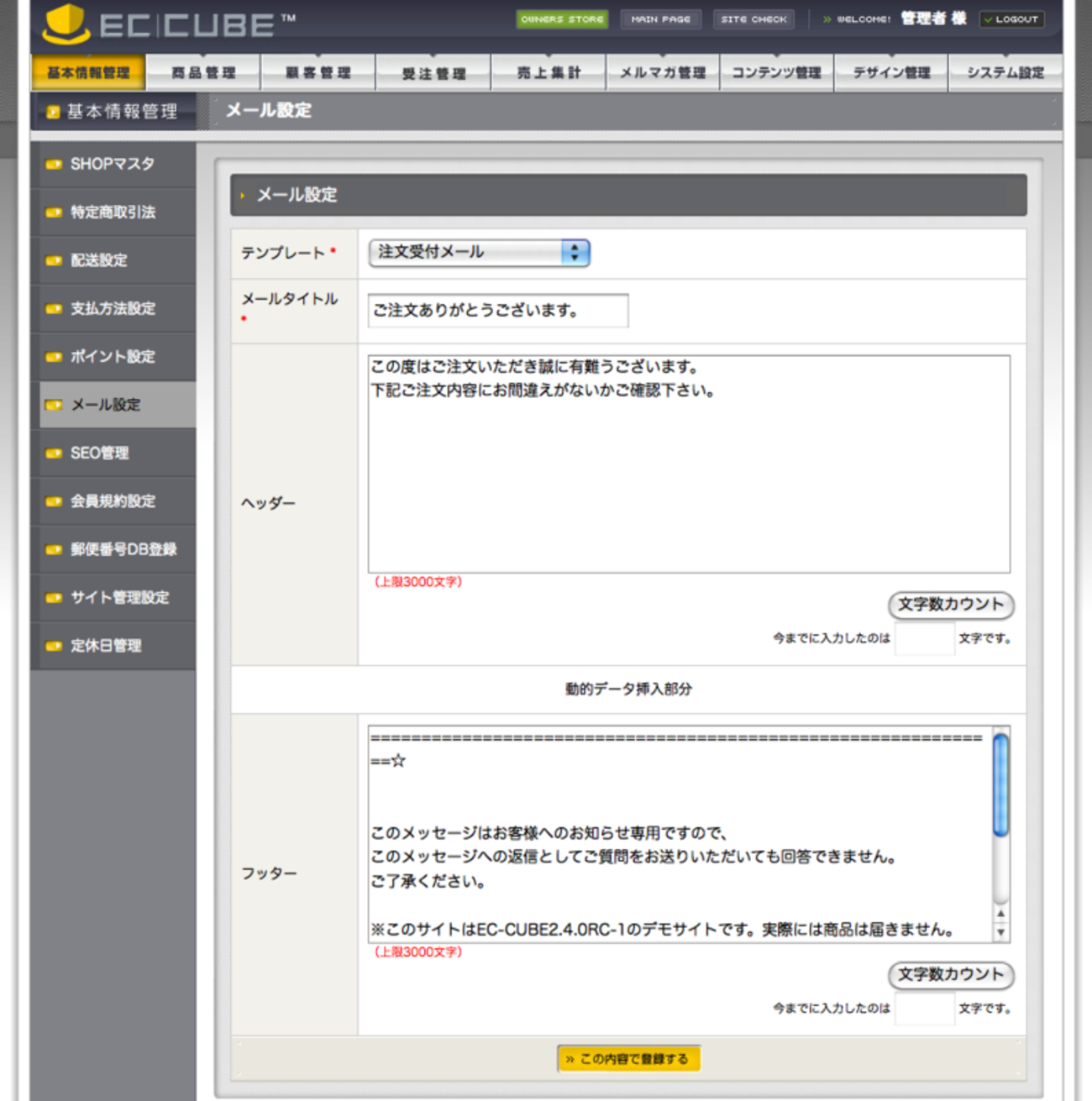Click the yellow icon beside SHOPマスタ
This screenshot has height=1101, width=1092.
pos(54,165)
